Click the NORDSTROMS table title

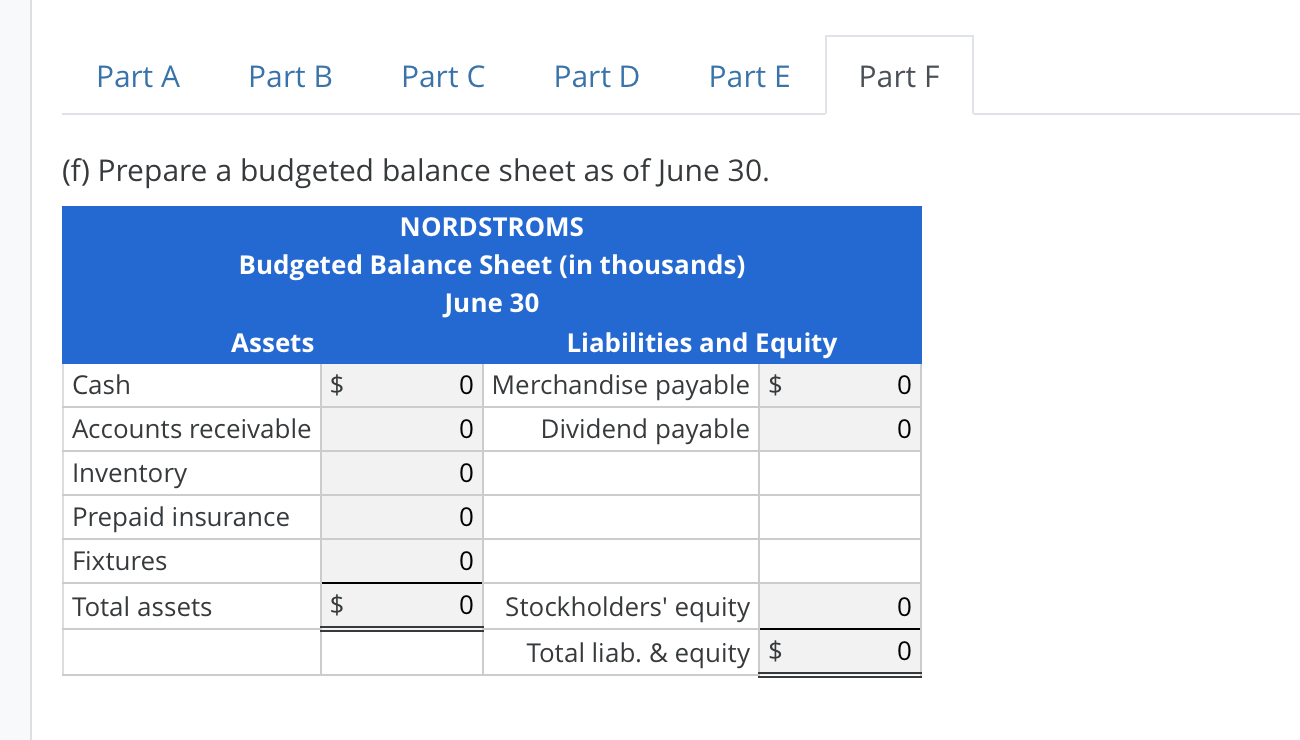pyautogui.click(x=492, y=227)
